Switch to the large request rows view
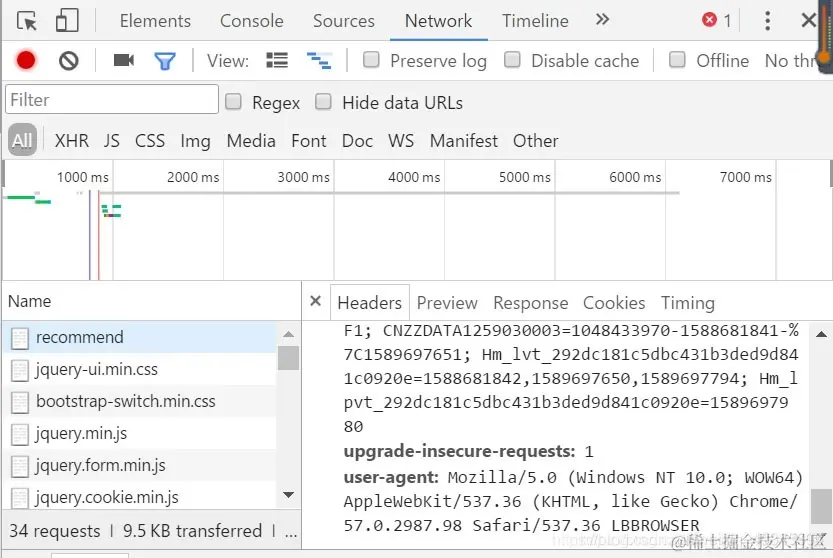 [x=277, y=61]
